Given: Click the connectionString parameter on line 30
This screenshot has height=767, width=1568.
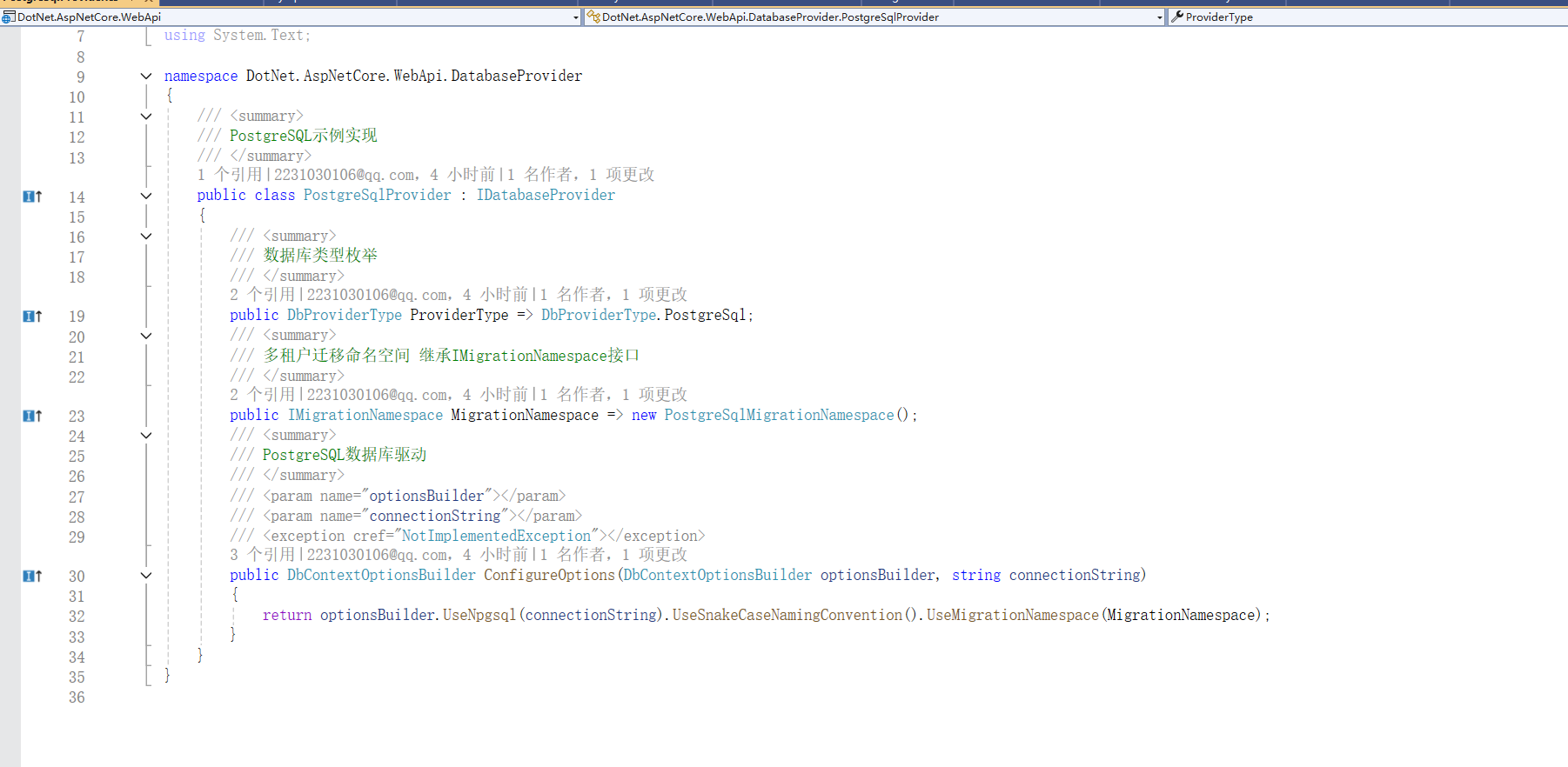Looking at the screenshot, I should pos(1075,576).
